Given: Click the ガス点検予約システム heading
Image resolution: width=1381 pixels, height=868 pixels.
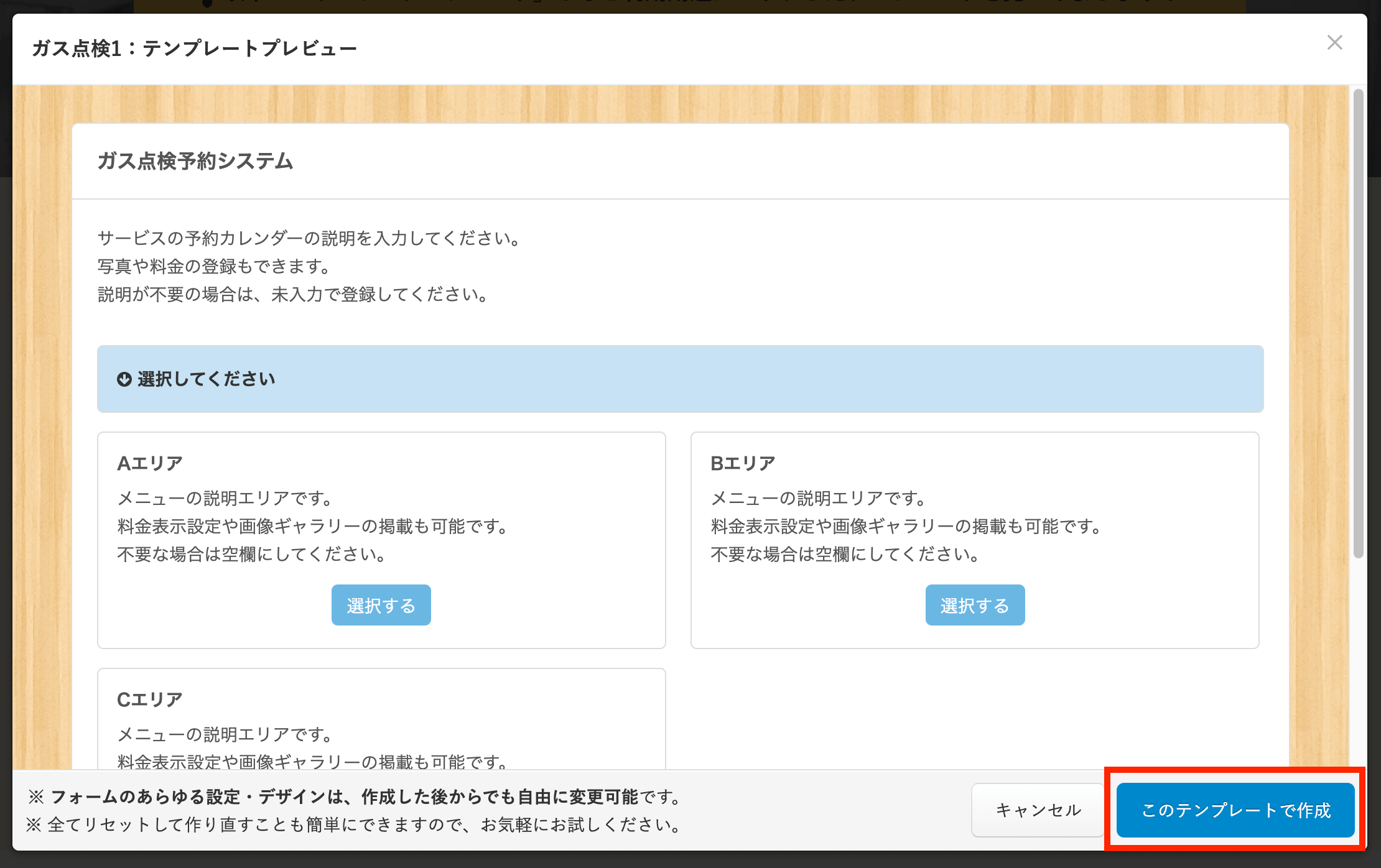Looking at the screenshot, I should (x=195, y=161).
